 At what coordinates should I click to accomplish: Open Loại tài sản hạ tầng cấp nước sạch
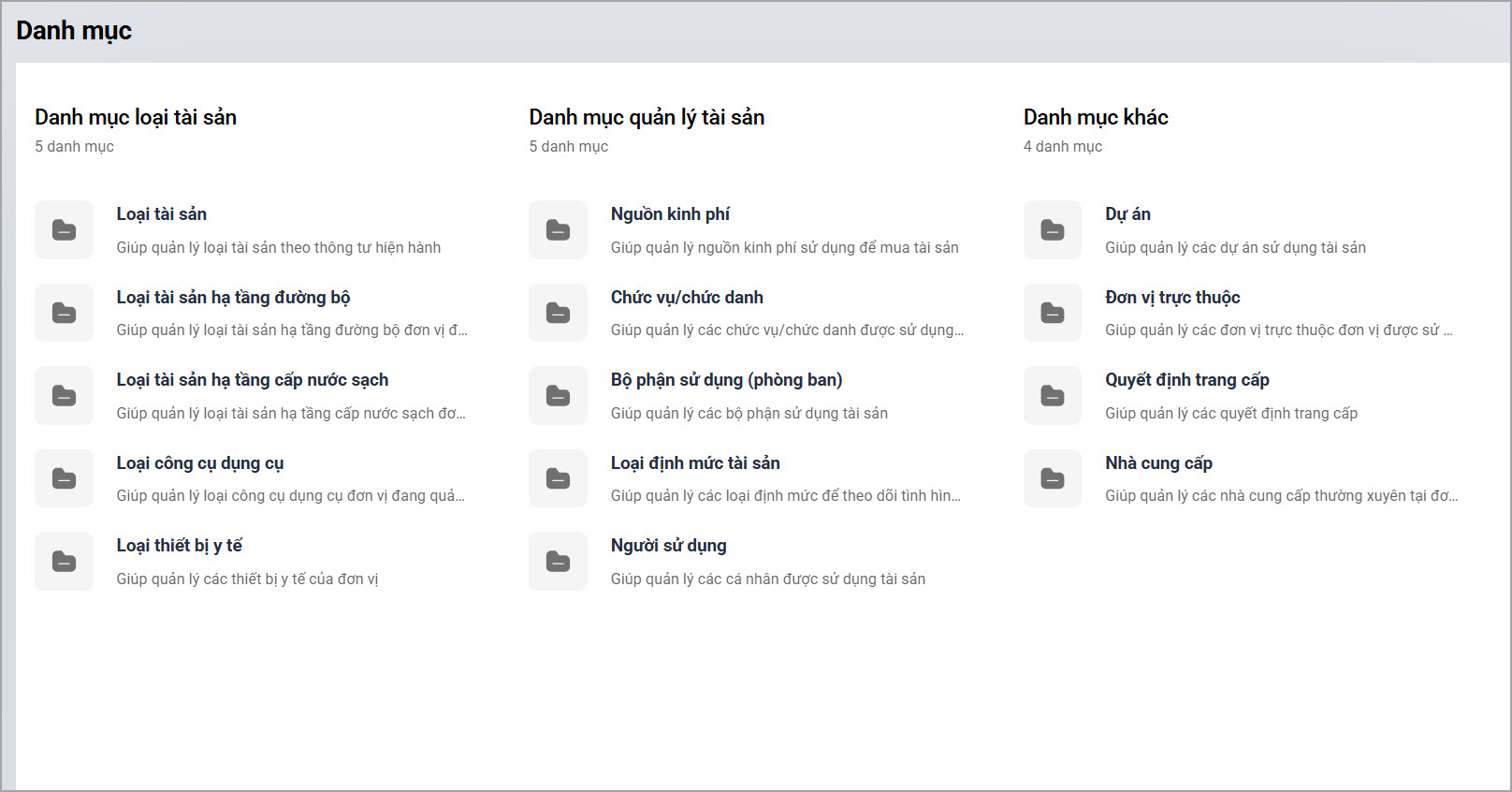pyautogui.click(x=252, y=380)
